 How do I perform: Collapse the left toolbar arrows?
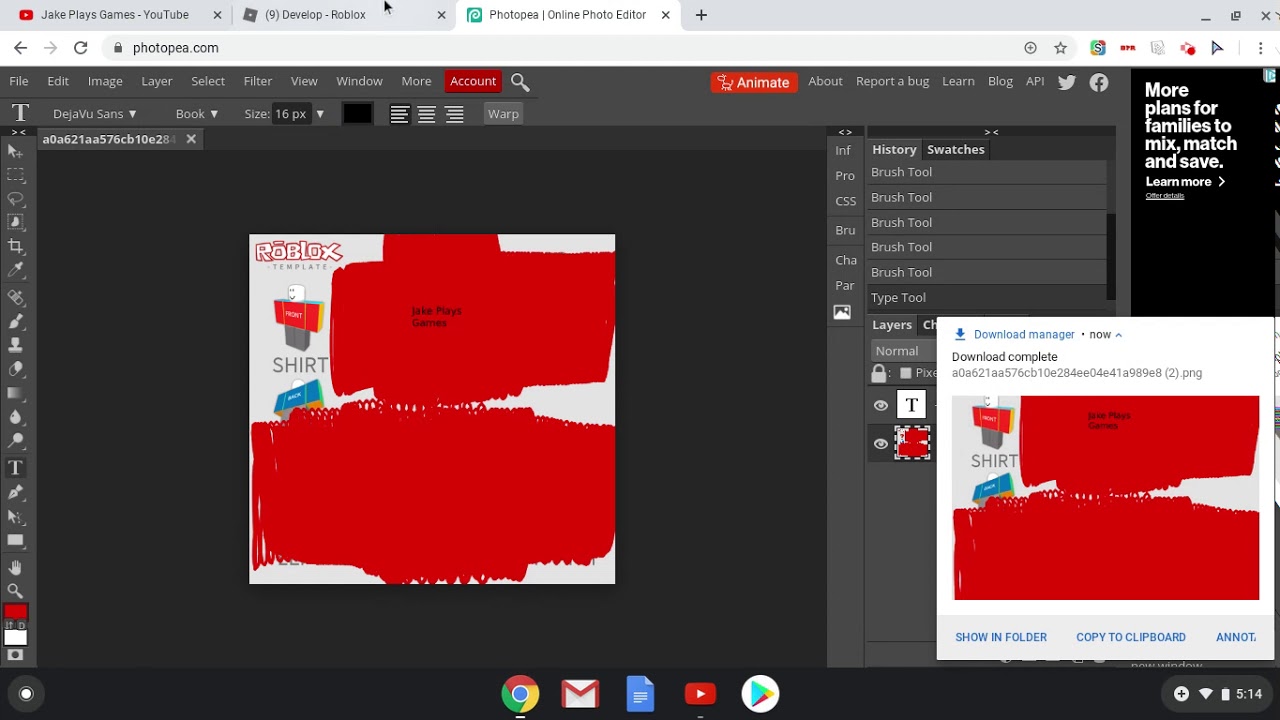pos(18,132)
